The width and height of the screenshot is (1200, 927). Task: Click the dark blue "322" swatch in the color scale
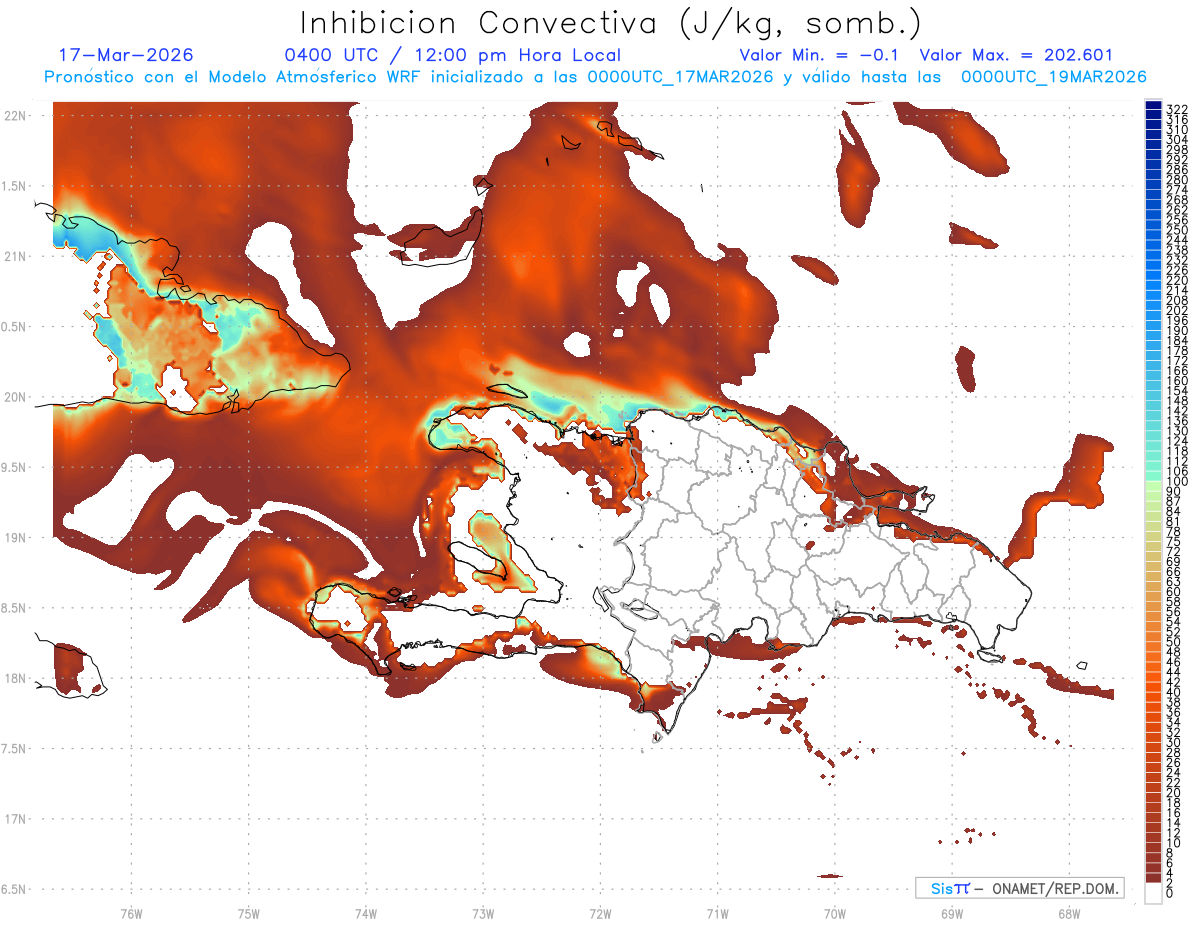click(1153, 106)
